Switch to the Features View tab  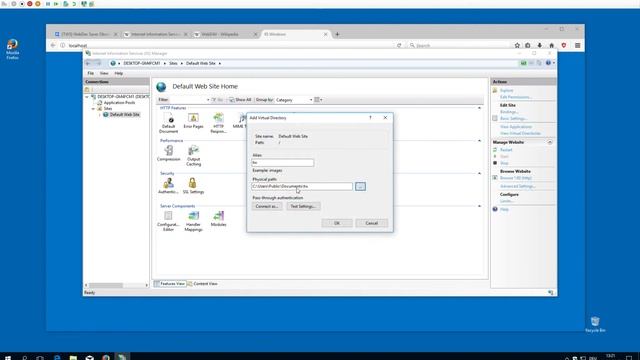tap(170, 283)
